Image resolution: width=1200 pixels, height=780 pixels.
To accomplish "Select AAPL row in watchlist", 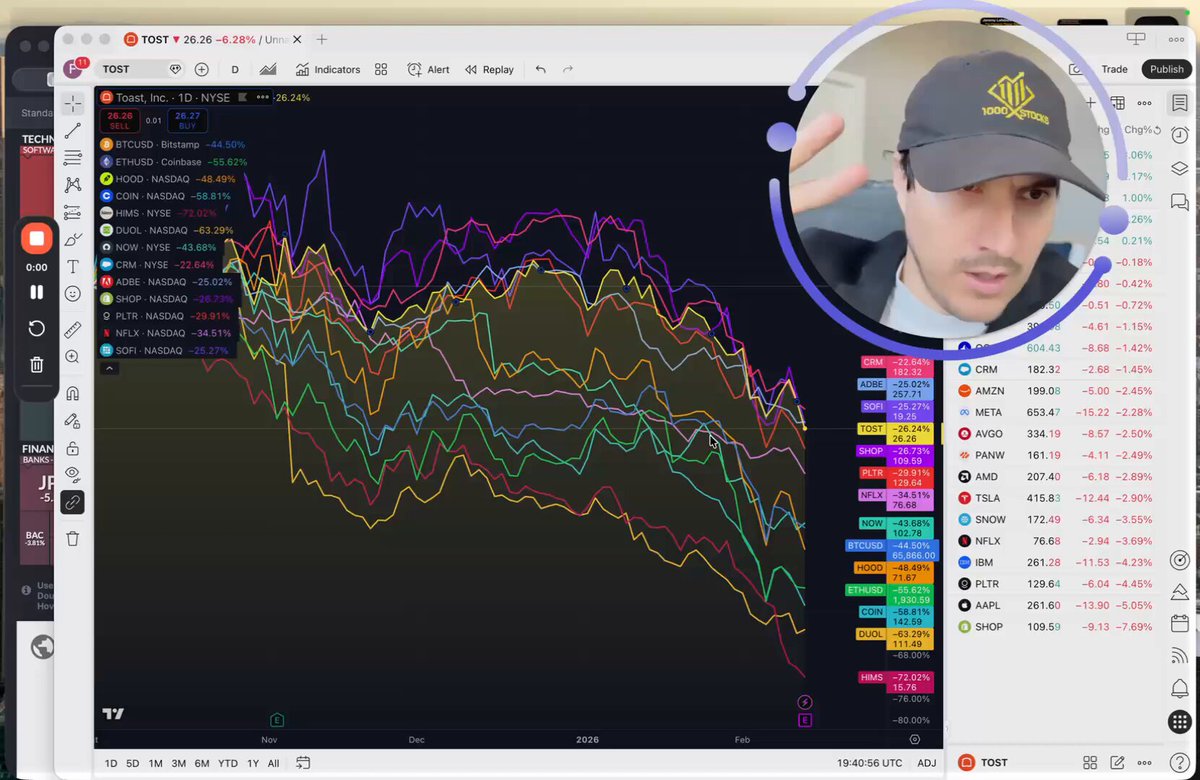I will [1055, 605].
